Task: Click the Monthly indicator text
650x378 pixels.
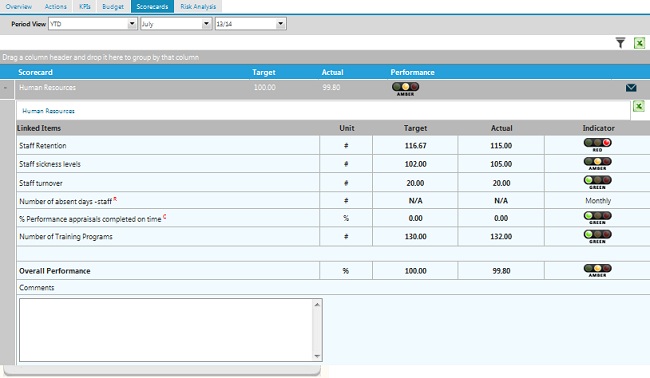Action: pos(598,201)
